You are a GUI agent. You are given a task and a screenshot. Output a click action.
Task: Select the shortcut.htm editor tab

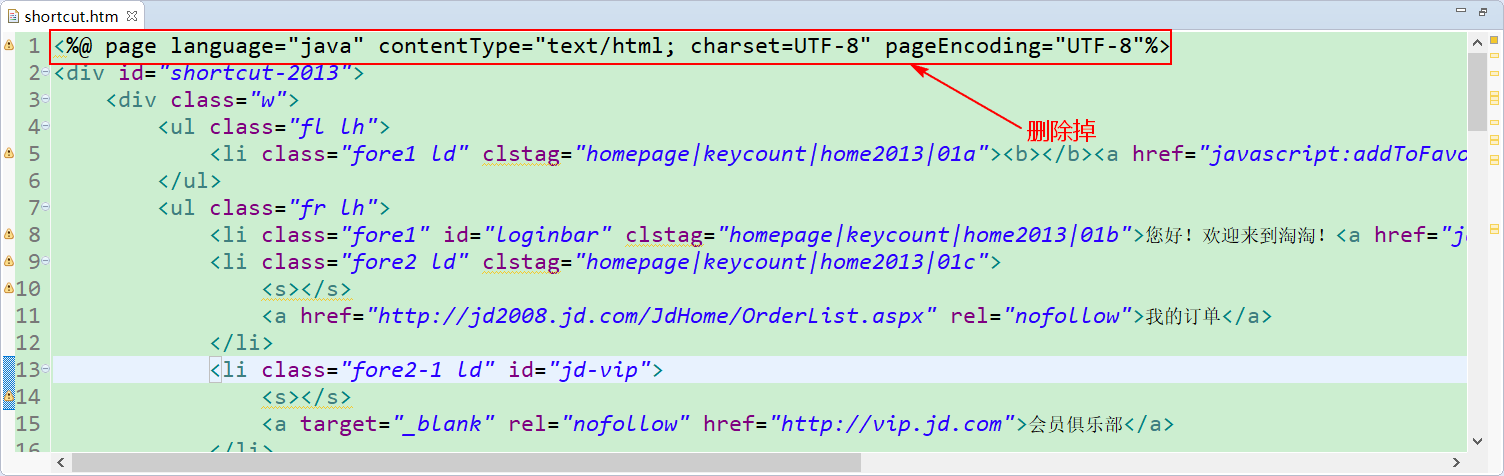coord(72,16)
